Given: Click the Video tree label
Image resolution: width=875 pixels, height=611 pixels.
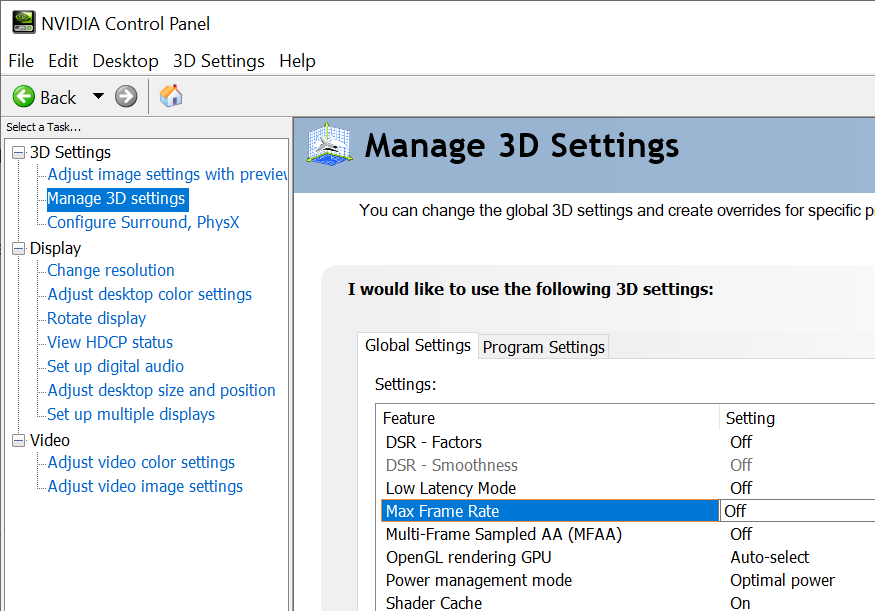Looking at the screenshot, I should click(x=50, y=440).
